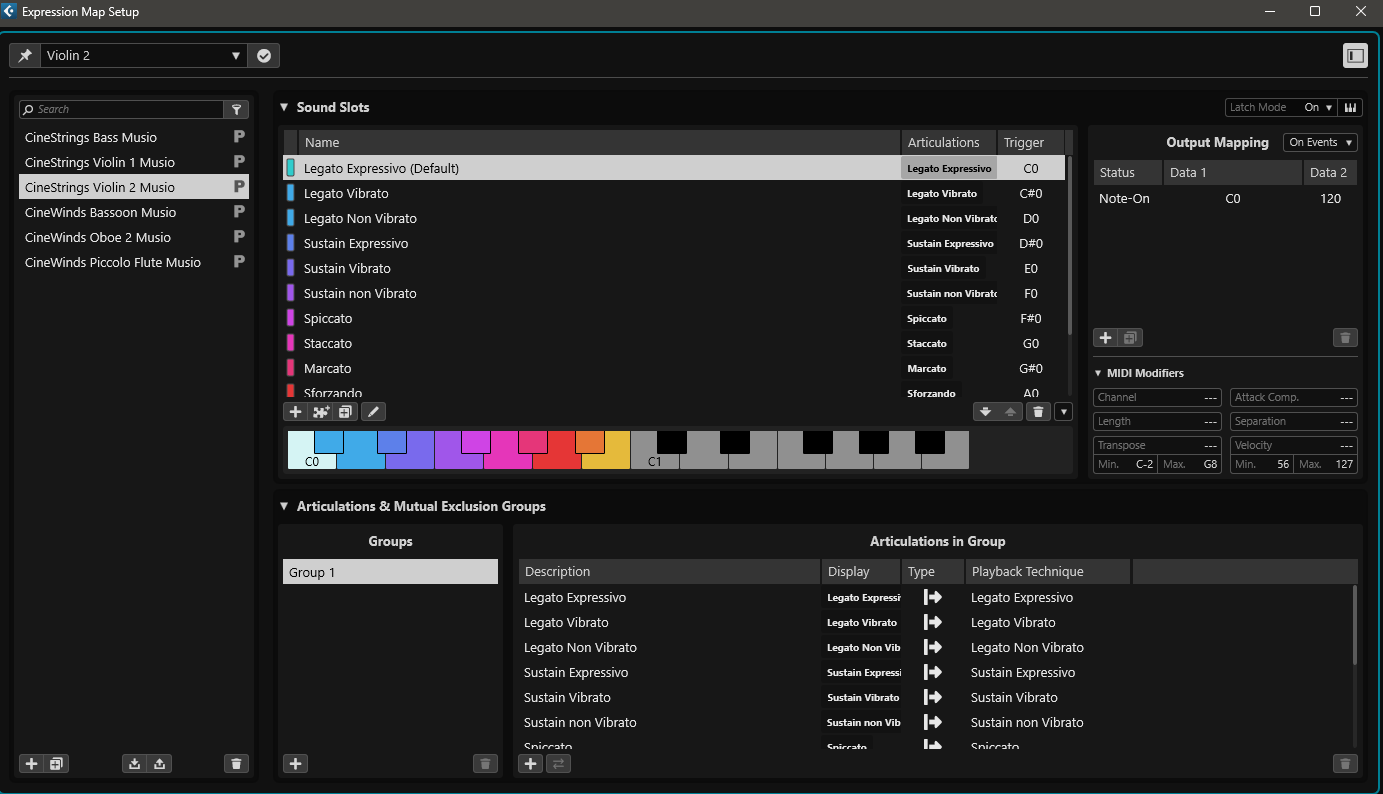Delete the selected expression map
Image resolution: width=1383 pixels, height=794 pixels.
point(236,764)
